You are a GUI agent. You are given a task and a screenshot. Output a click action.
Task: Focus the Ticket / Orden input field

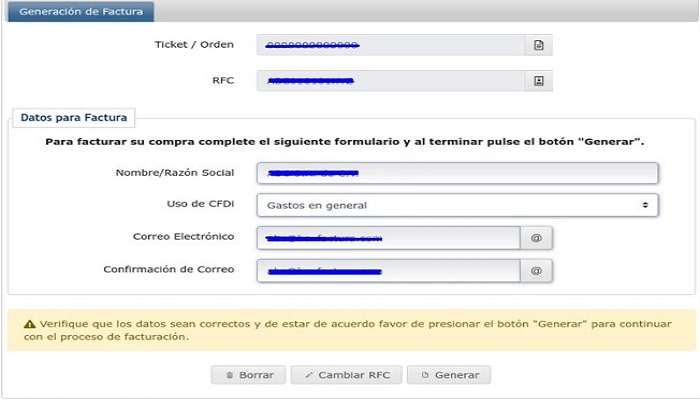(x=391, y=45)
